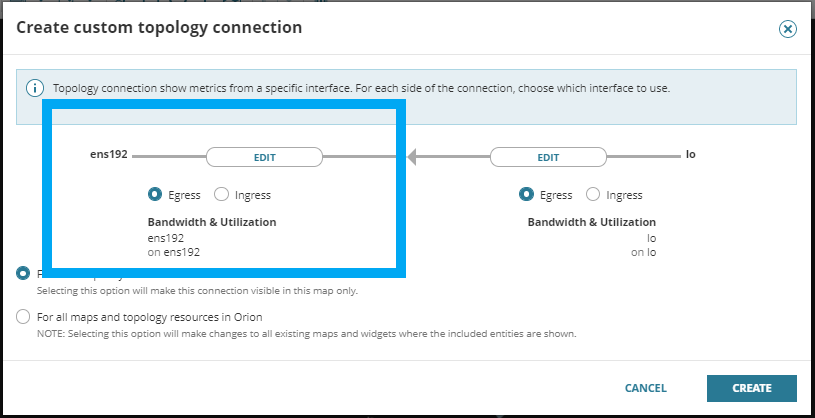Click left Bandwidth & Utilization heading
This screenshot has height=418, width=815.
click(x=212, y=222)
